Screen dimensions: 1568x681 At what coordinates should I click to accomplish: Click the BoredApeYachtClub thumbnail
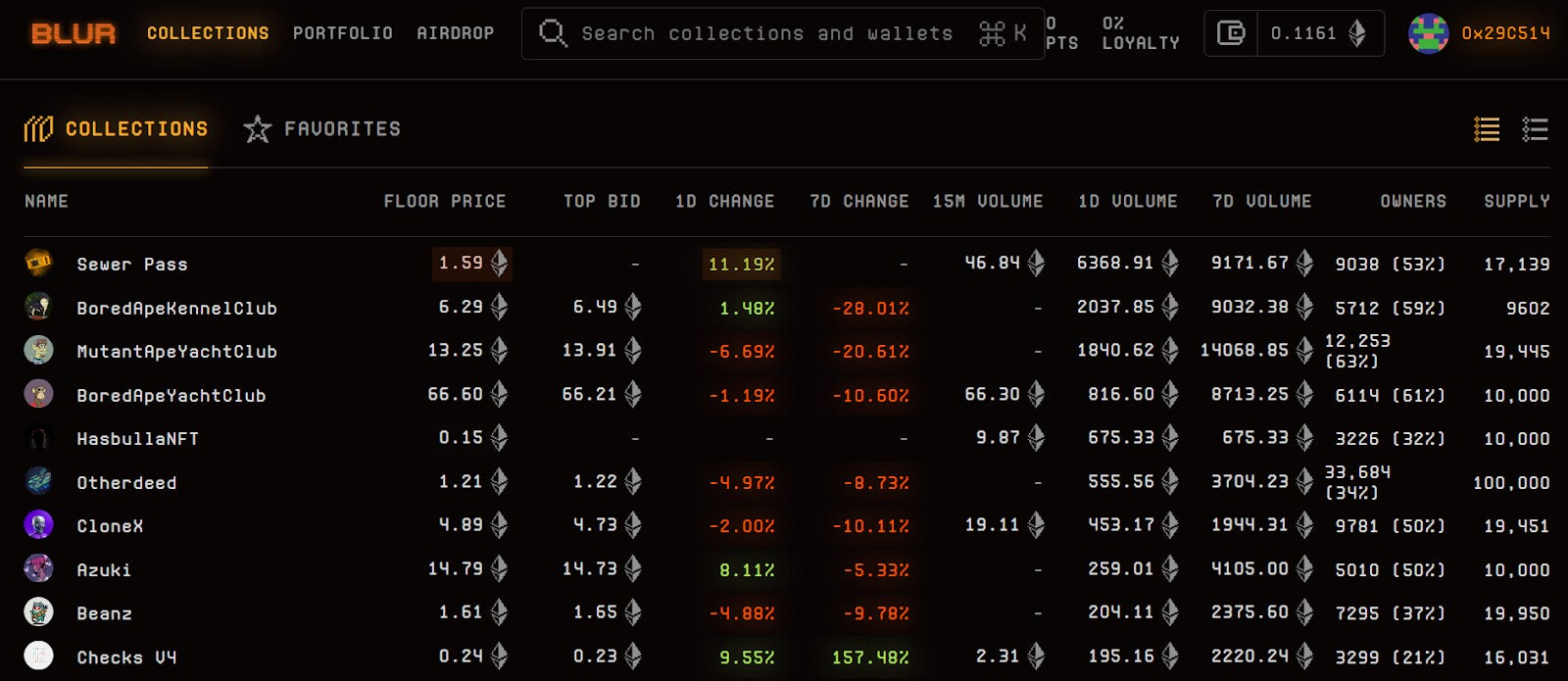tap(38, 394)
